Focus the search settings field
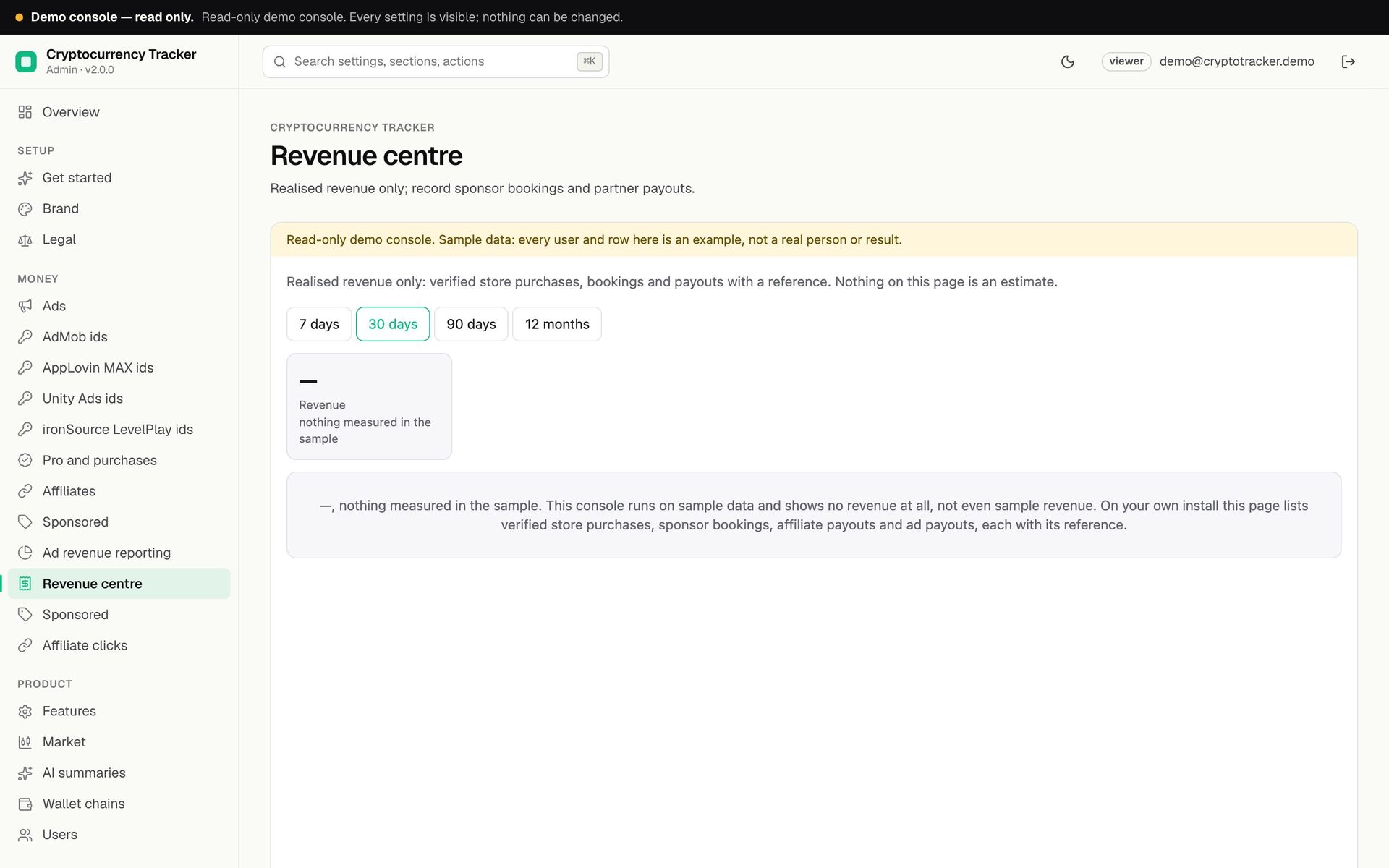Viewport: 1389px width, 868px height. point(436,61)
